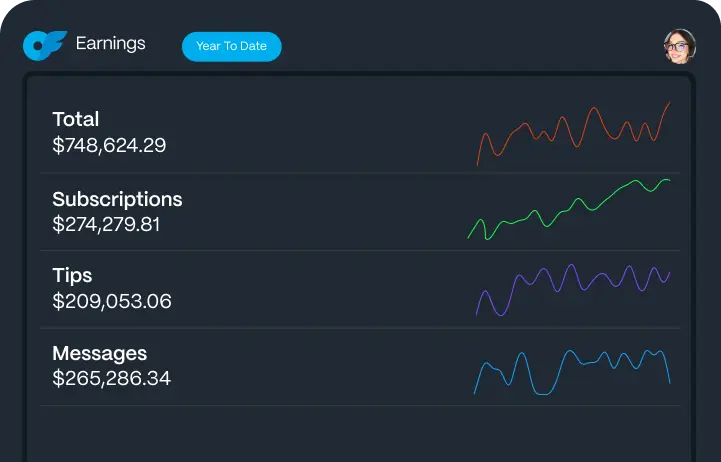Click the Year To Date filter button

[x=231, y=46]
